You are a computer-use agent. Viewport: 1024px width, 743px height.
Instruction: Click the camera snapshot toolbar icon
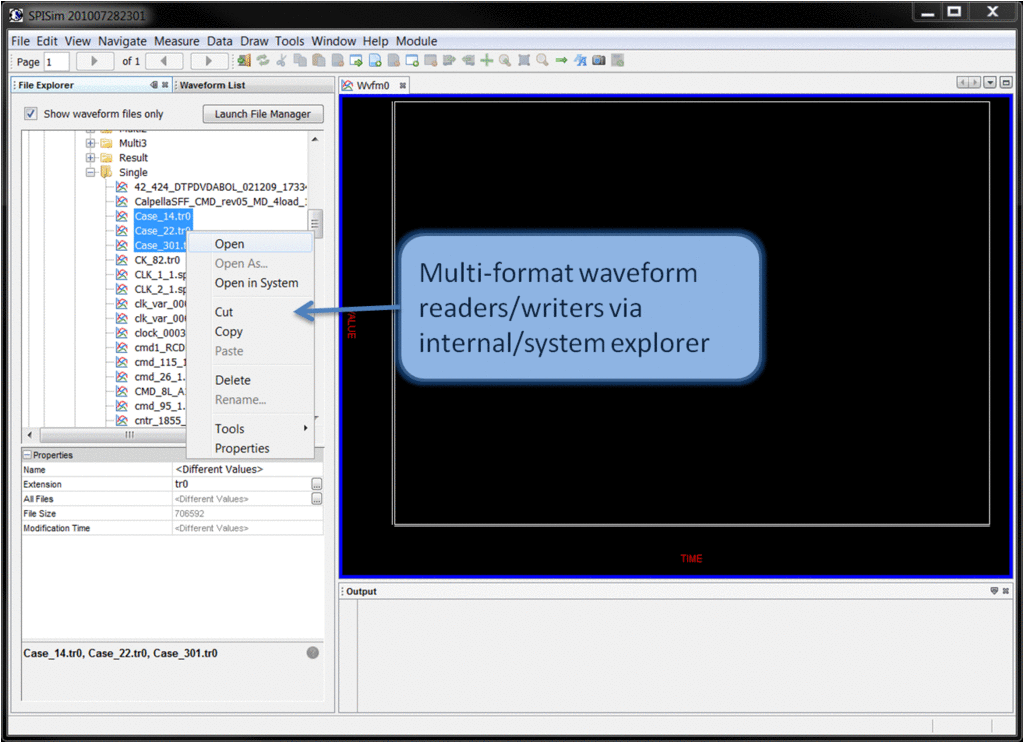point(599,61)
